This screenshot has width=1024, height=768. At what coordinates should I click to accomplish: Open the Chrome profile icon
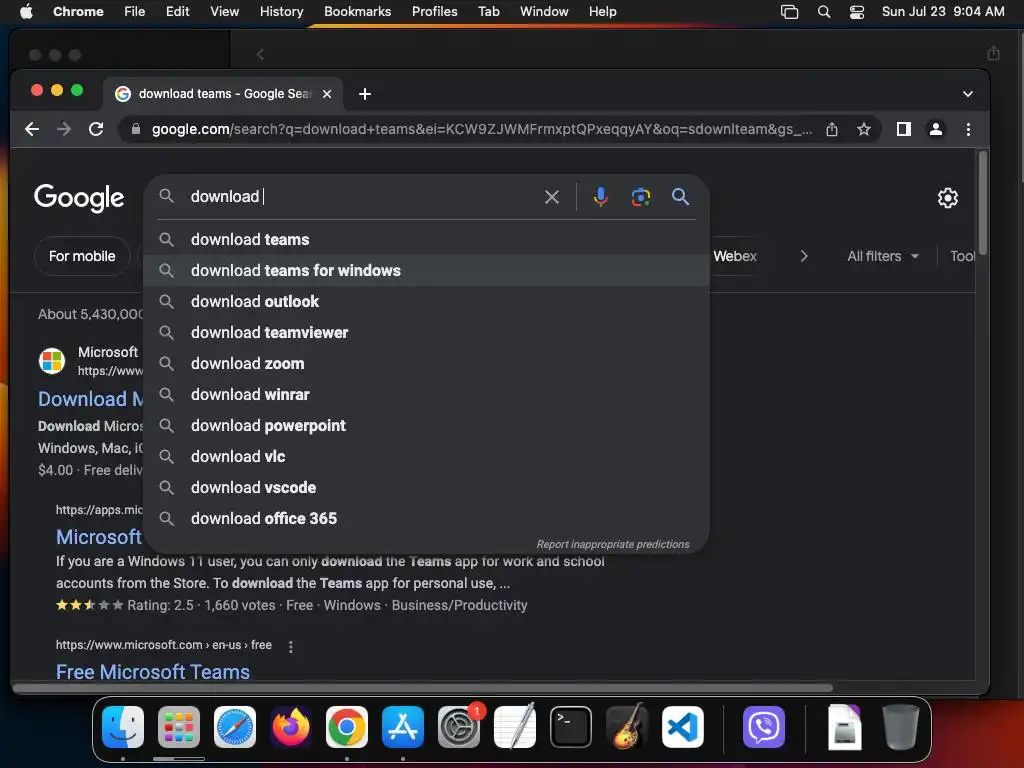(x=935, y=129)
